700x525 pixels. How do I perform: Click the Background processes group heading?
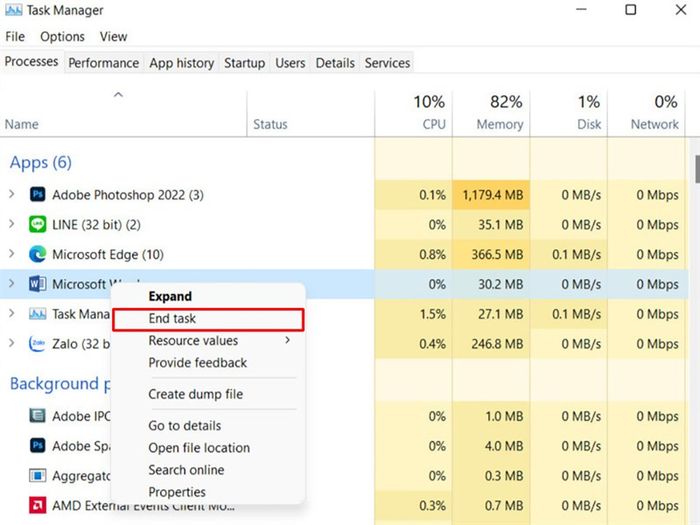60,383
